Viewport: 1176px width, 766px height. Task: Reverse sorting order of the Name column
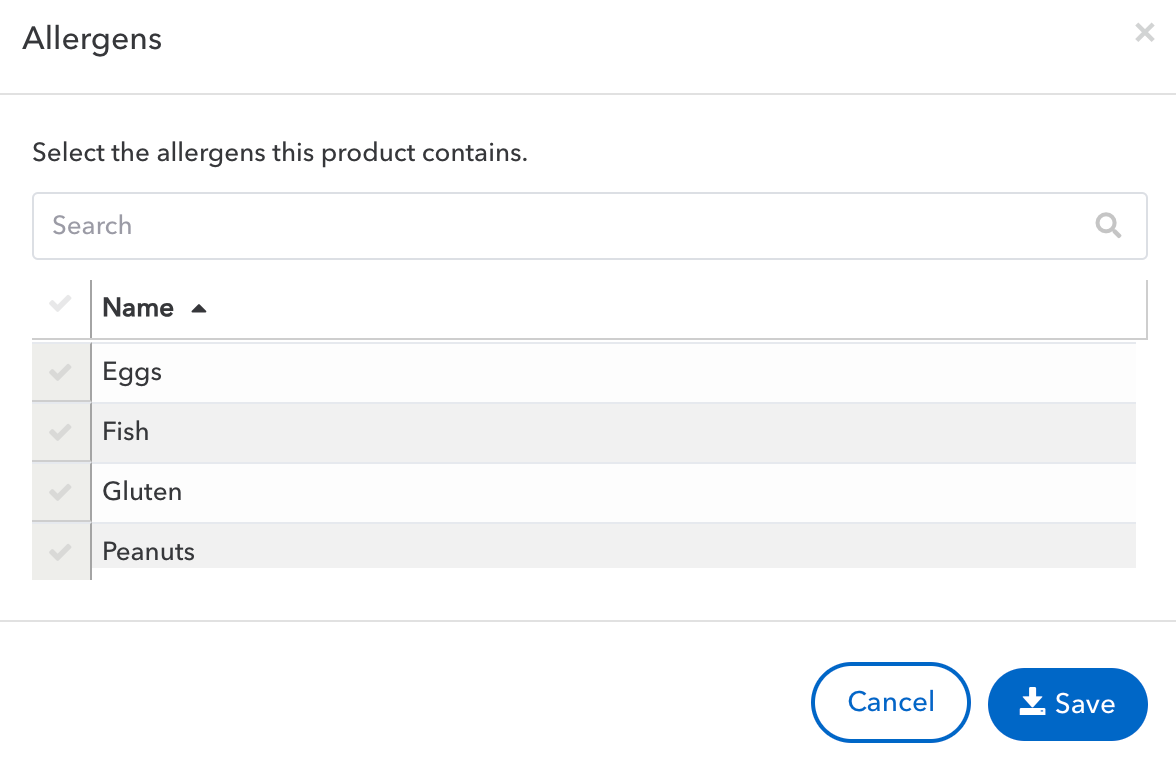[x=198, y=308]
